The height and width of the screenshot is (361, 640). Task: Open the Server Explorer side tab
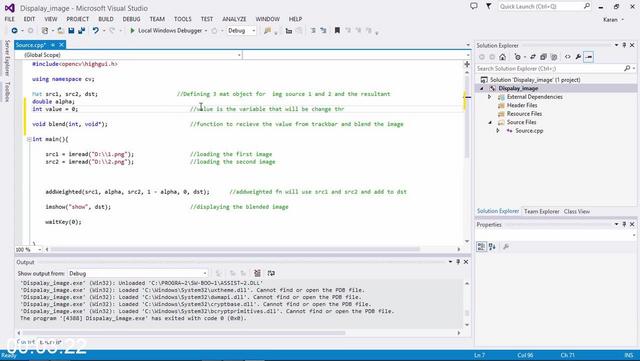pyautogui.click(x=7, y=58)
